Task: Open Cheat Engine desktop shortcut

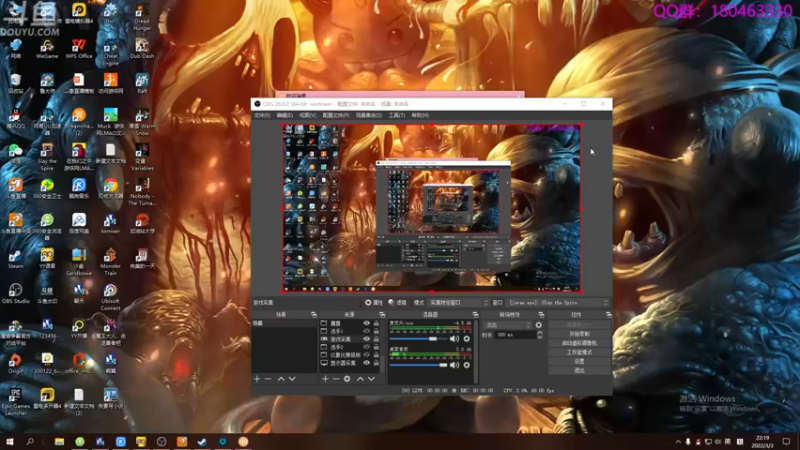Action: (x=110, y=52)
